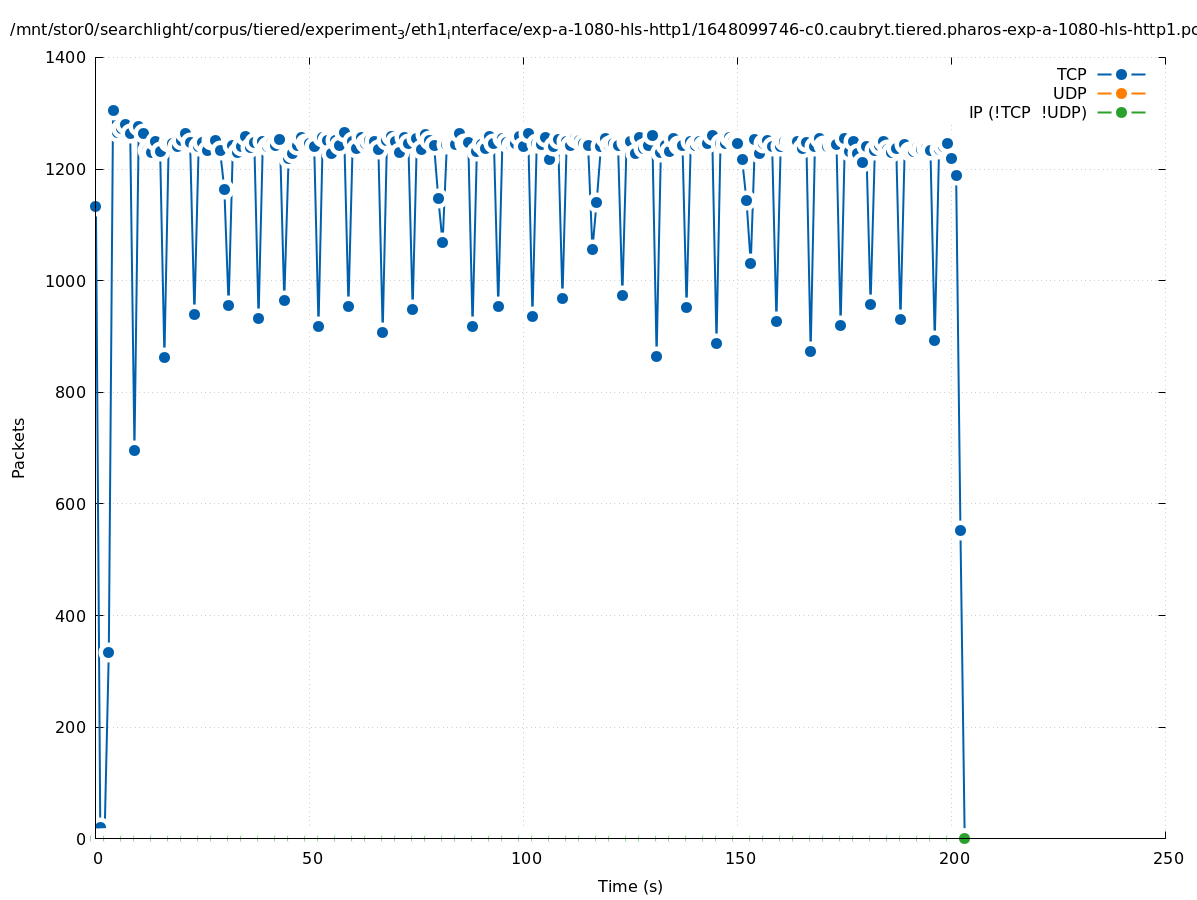Click the TCP point near 550 packets
Viewport: 1197px width, 900px height.
[x=960, y=530]
